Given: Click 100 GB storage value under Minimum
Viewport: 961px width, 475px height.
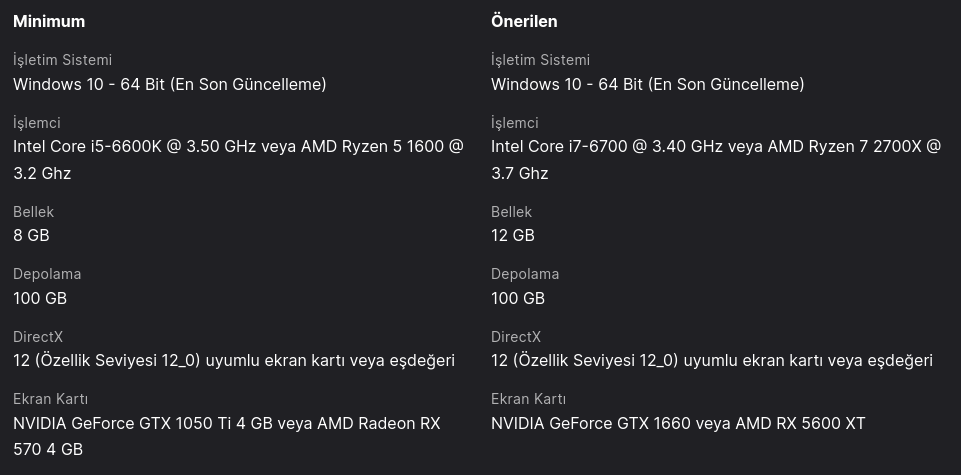Looking at the screenshot, I should 40,298.
